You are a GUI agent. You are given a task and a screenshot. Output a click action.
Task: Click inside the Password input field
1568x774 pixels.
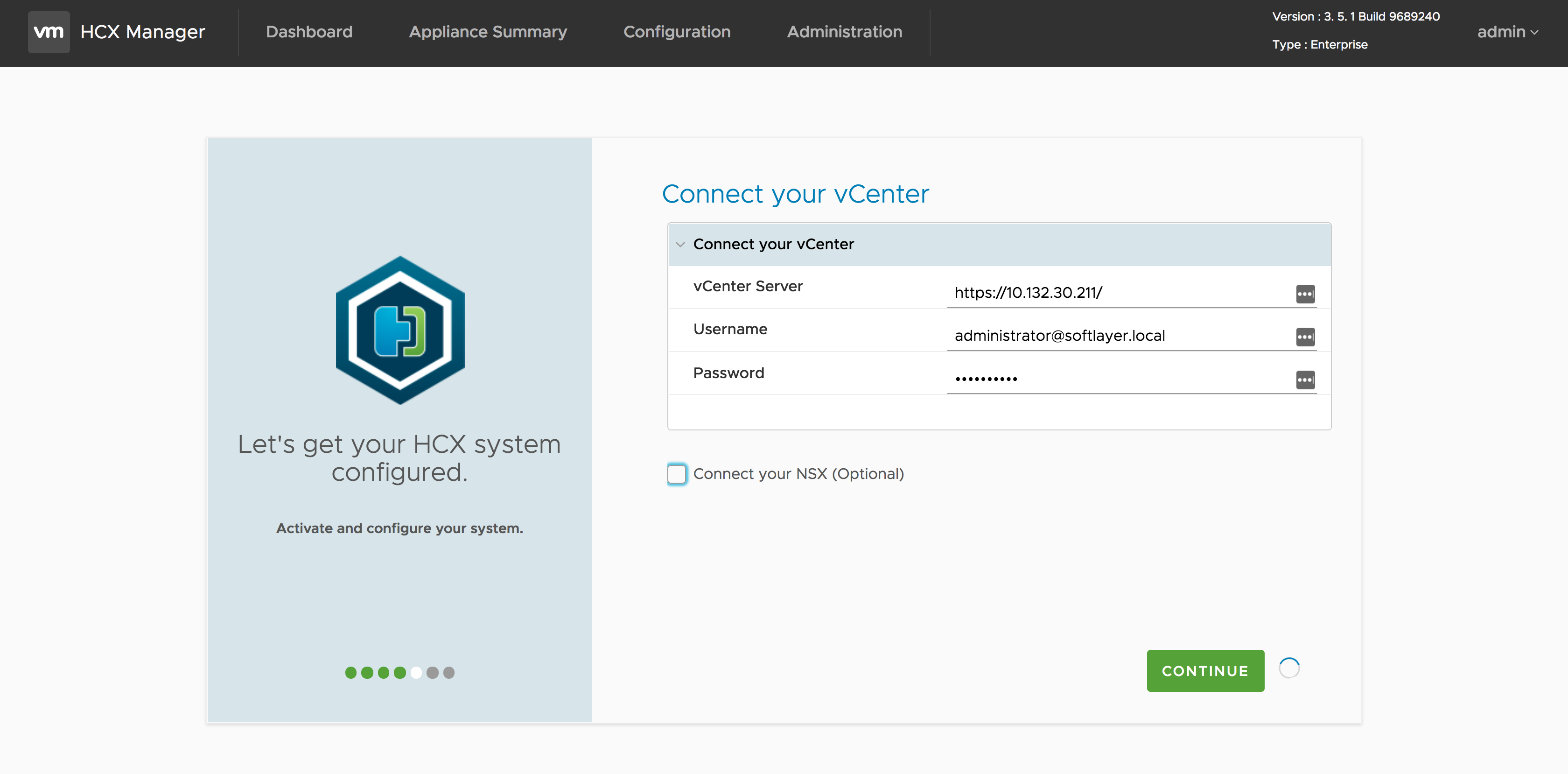1096,378
